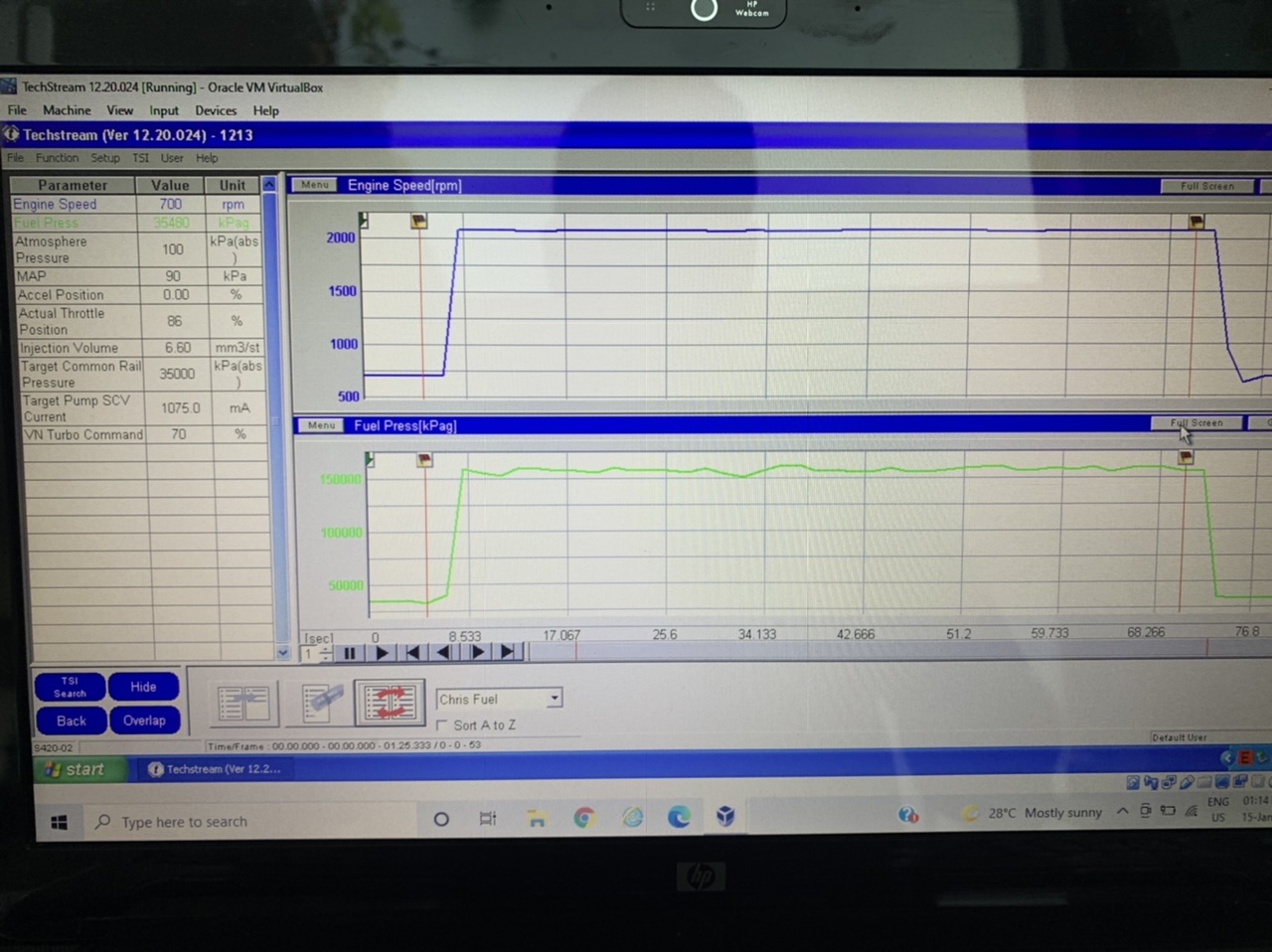The height and width of the screenshot is (952, 1272).
Task: Show hidden tray icons chevron
Action: coord(1122,811)
